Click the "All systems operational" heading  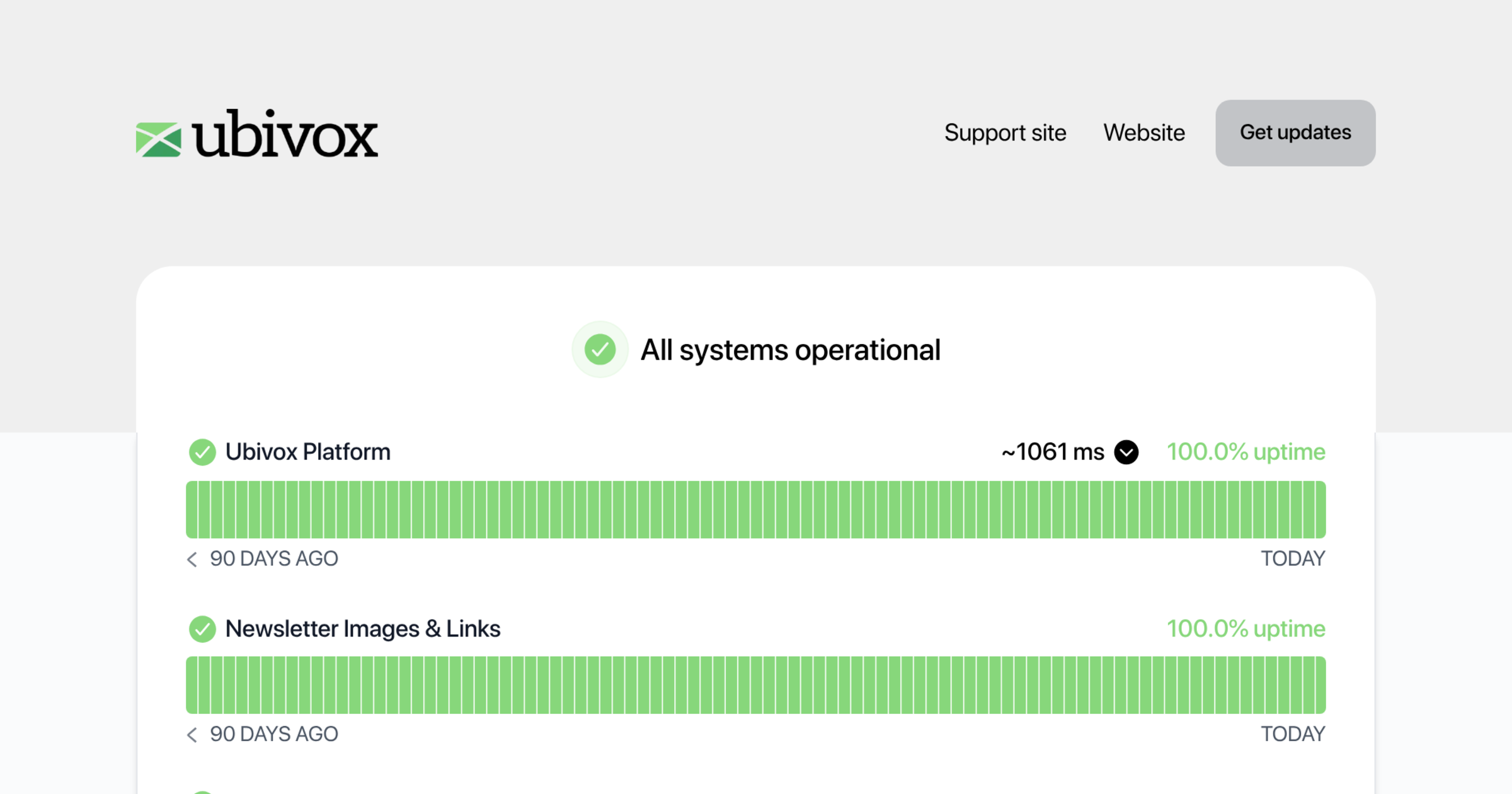point(791,350)
